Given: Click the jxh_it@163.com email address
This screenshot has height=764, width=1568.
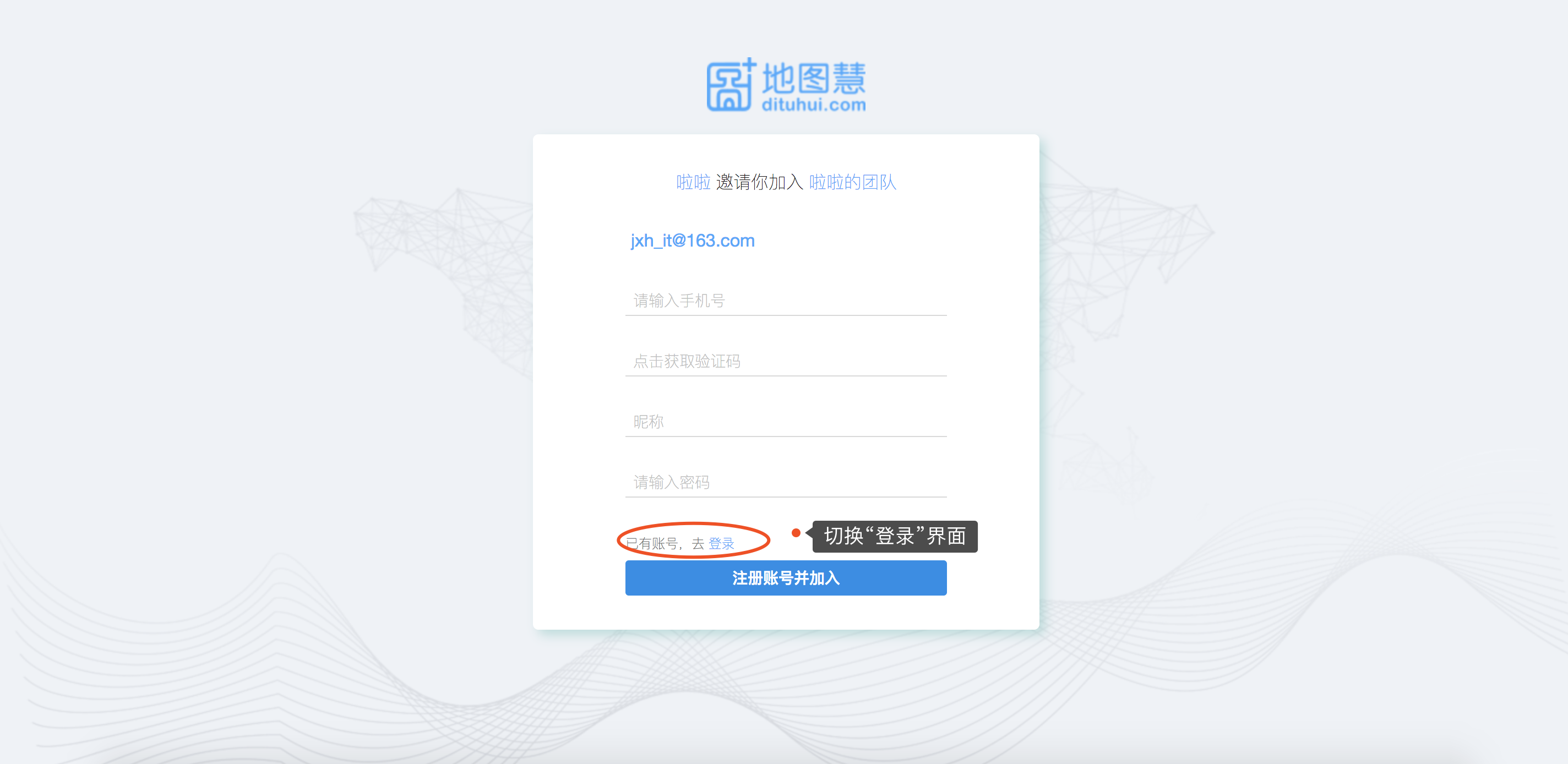Looking at the screenshot, I should point(692,241).
